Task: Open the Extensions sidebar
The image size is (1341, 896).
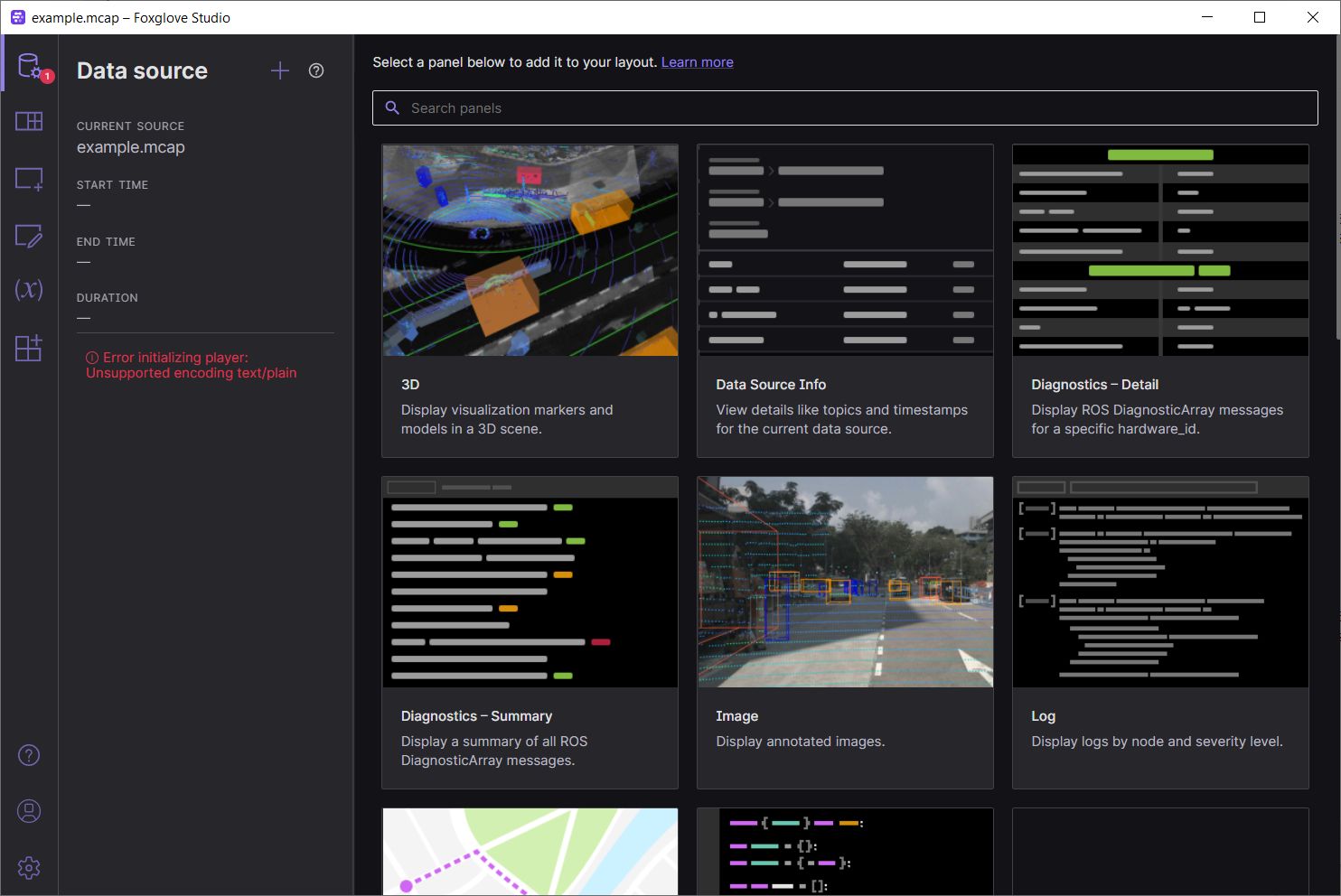Action: click(29, 347)
